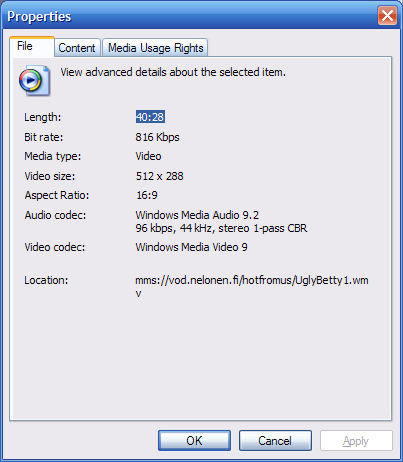
Task: Click the Location: label
Action: [46, 280]
